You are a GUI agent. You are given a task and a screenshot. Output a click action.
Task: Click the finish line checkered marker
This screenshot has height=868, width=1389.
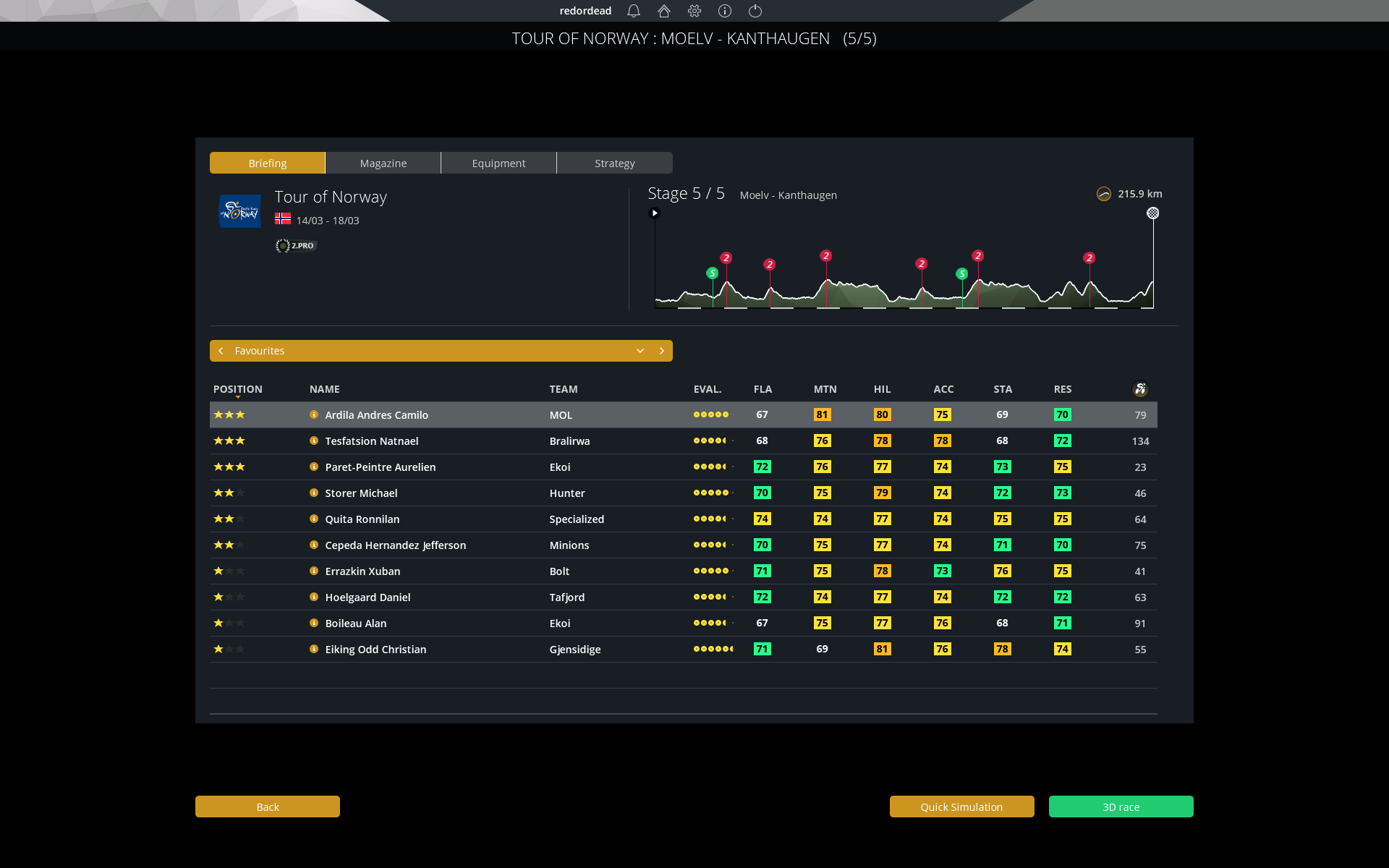coord(1152,213)
